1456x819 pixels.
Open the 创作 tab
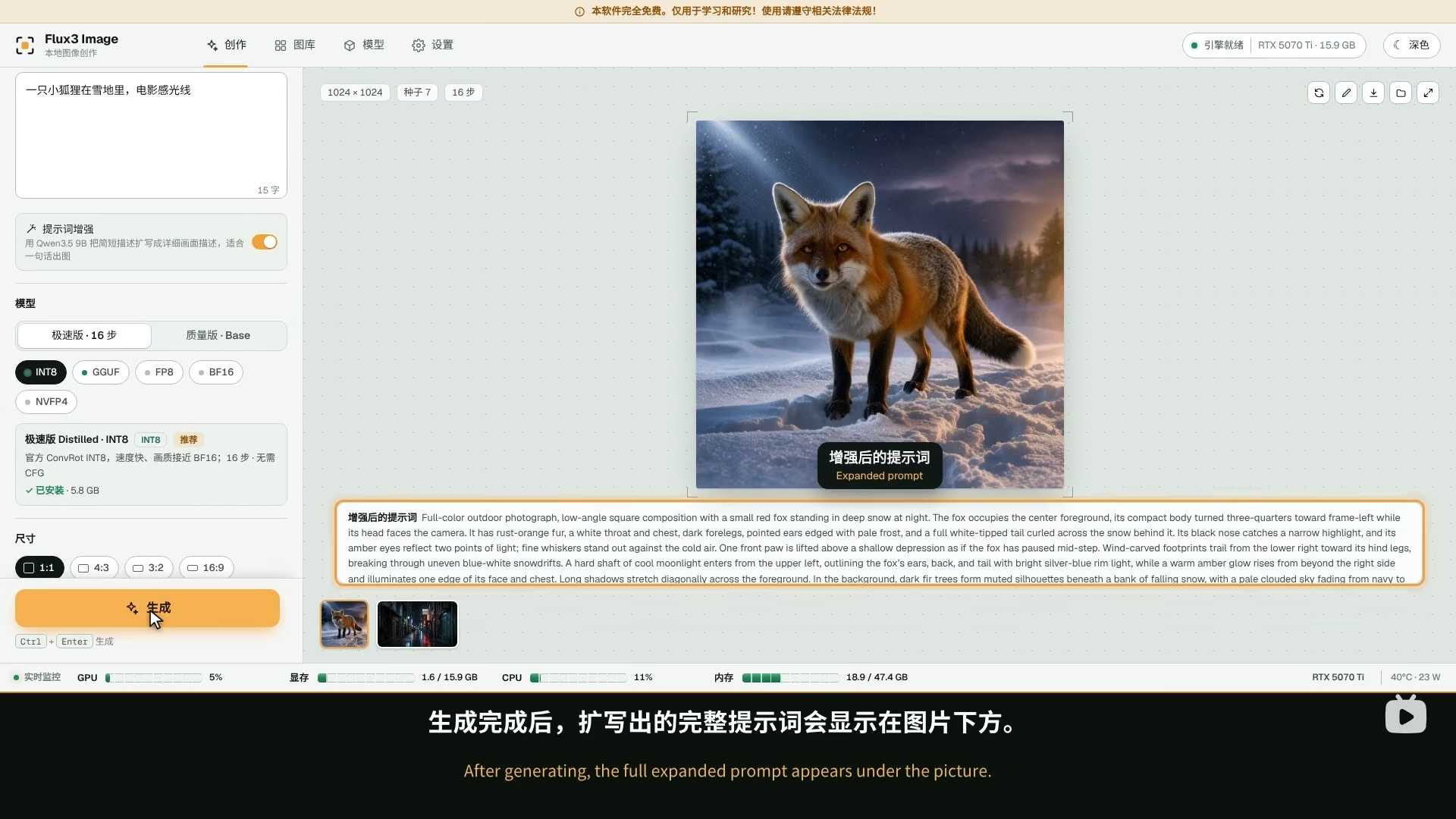(x=226, y=45)
